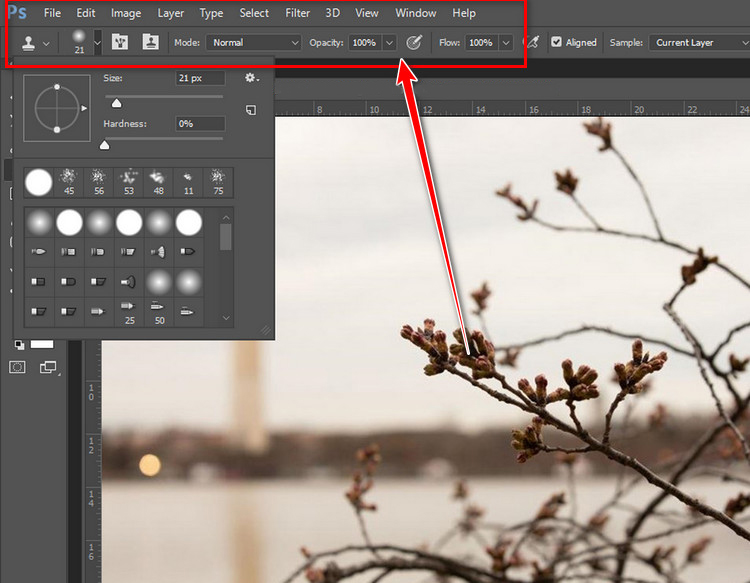
Task: Expand the Opacity slider dropdown arrow
Action: 390,43
